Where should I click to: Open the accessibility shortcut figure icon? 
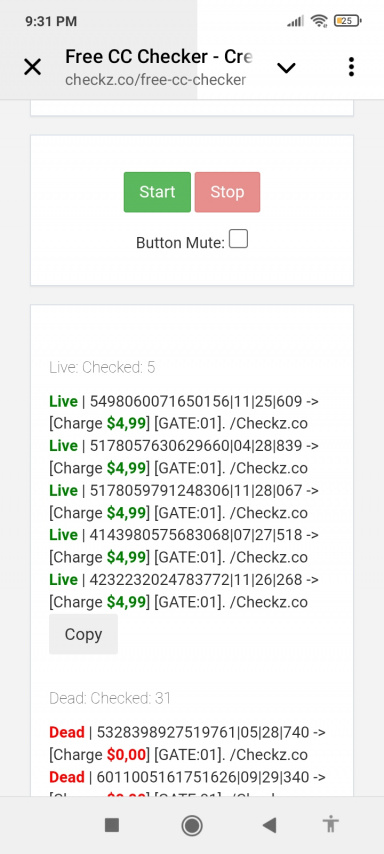[x=331, y=825]
